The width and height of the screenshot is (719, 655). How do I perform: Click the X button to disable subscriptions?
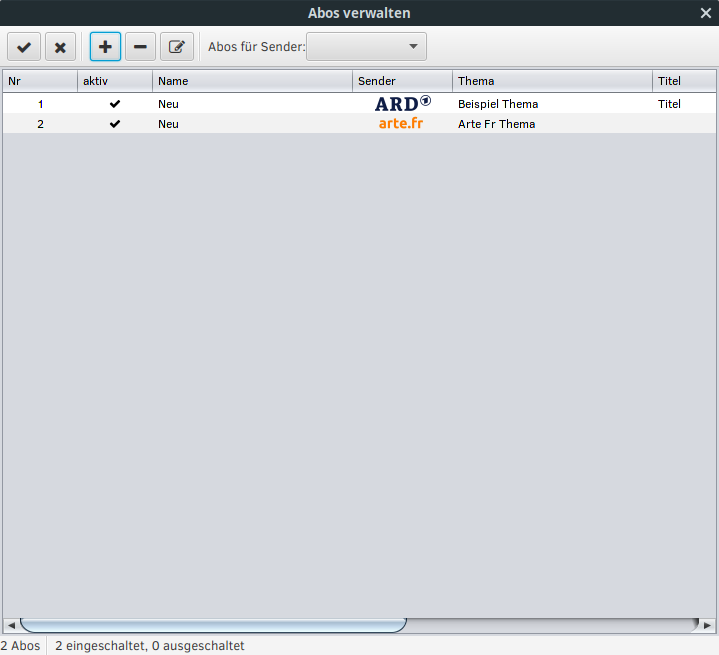tap(60, 47)
